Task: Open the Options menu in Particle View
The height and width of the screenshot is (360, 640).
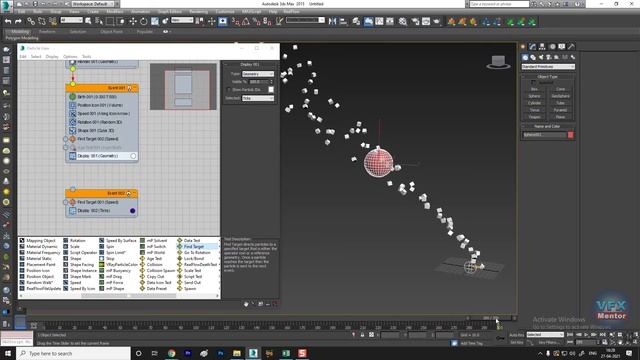Action: (70, 57)
